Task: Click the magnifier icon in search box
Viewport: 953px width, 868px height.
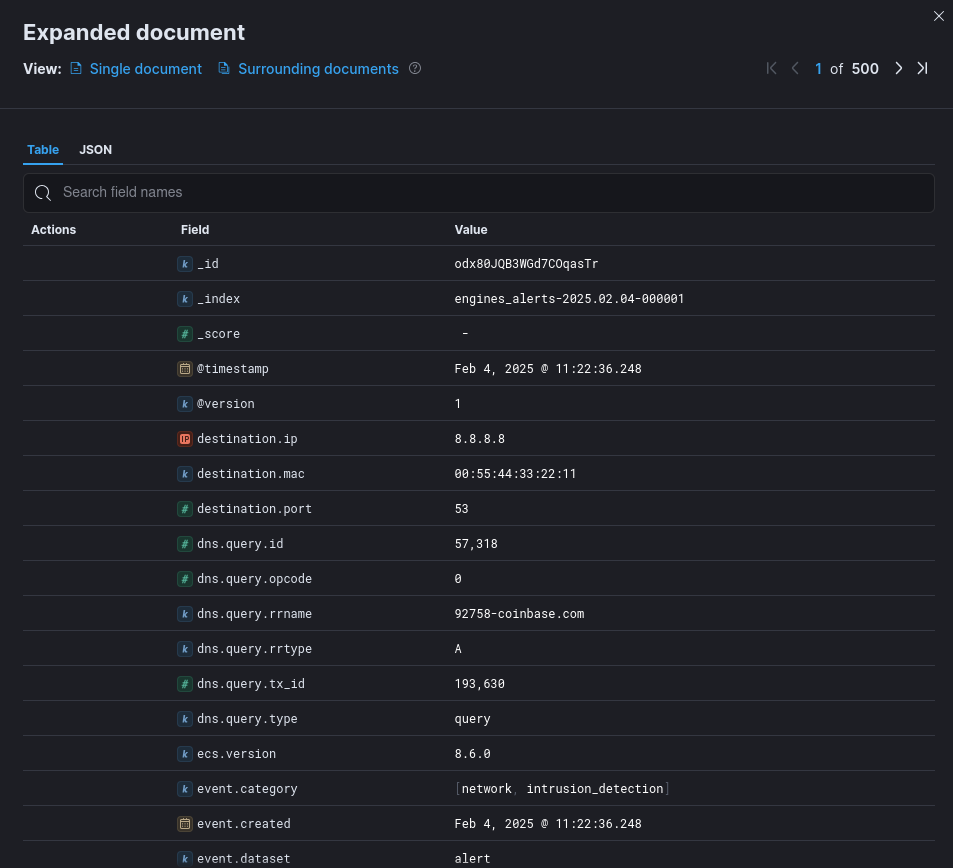Action: (43, 193)
